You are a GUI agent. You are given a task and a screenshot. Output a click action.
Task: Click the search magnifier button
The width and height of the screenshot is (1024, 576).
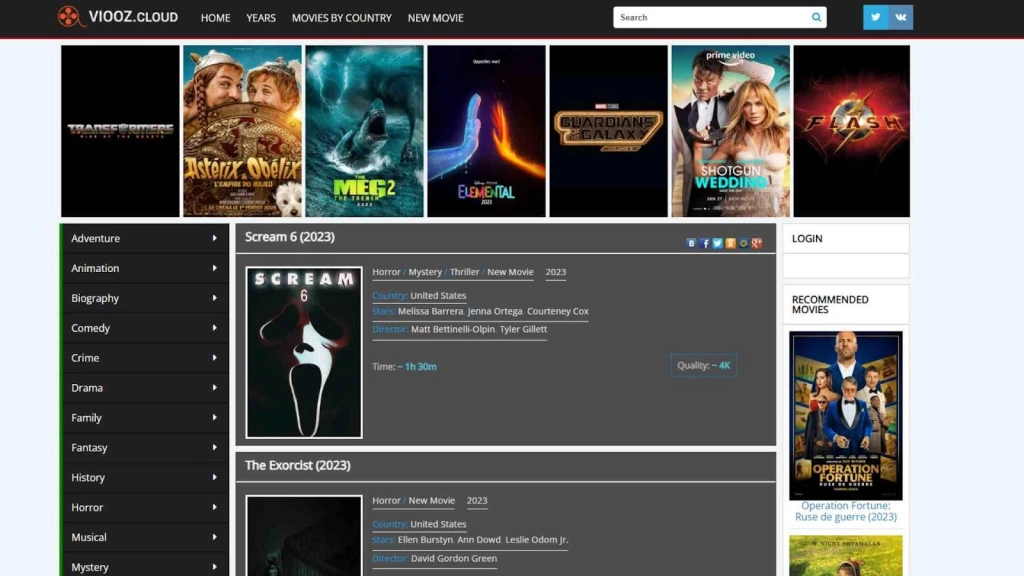[816, 17]
